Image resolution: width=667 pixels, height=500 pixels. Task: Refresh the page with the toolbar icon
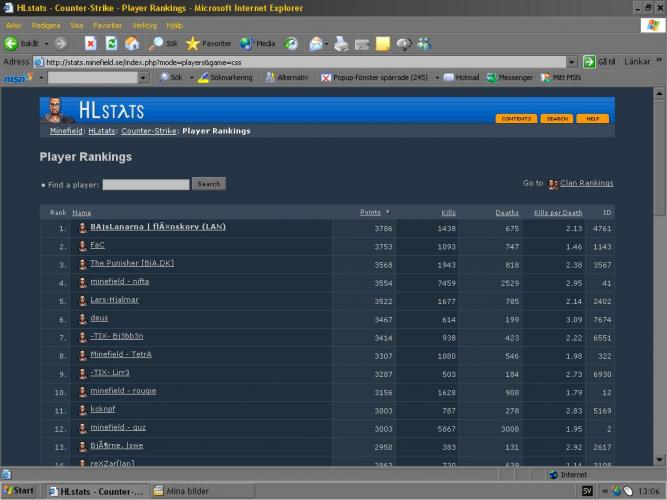point(111,44)
